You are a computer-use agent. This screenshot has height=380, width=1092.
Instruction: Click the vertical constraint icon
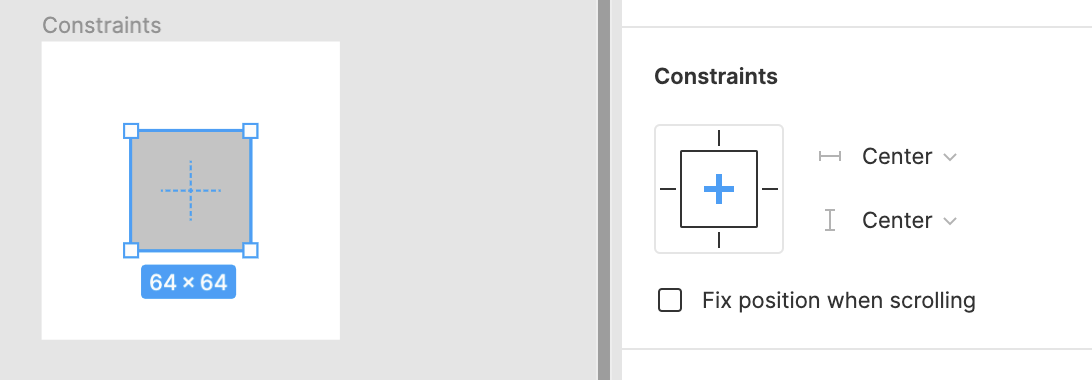[x=829, y=221]
